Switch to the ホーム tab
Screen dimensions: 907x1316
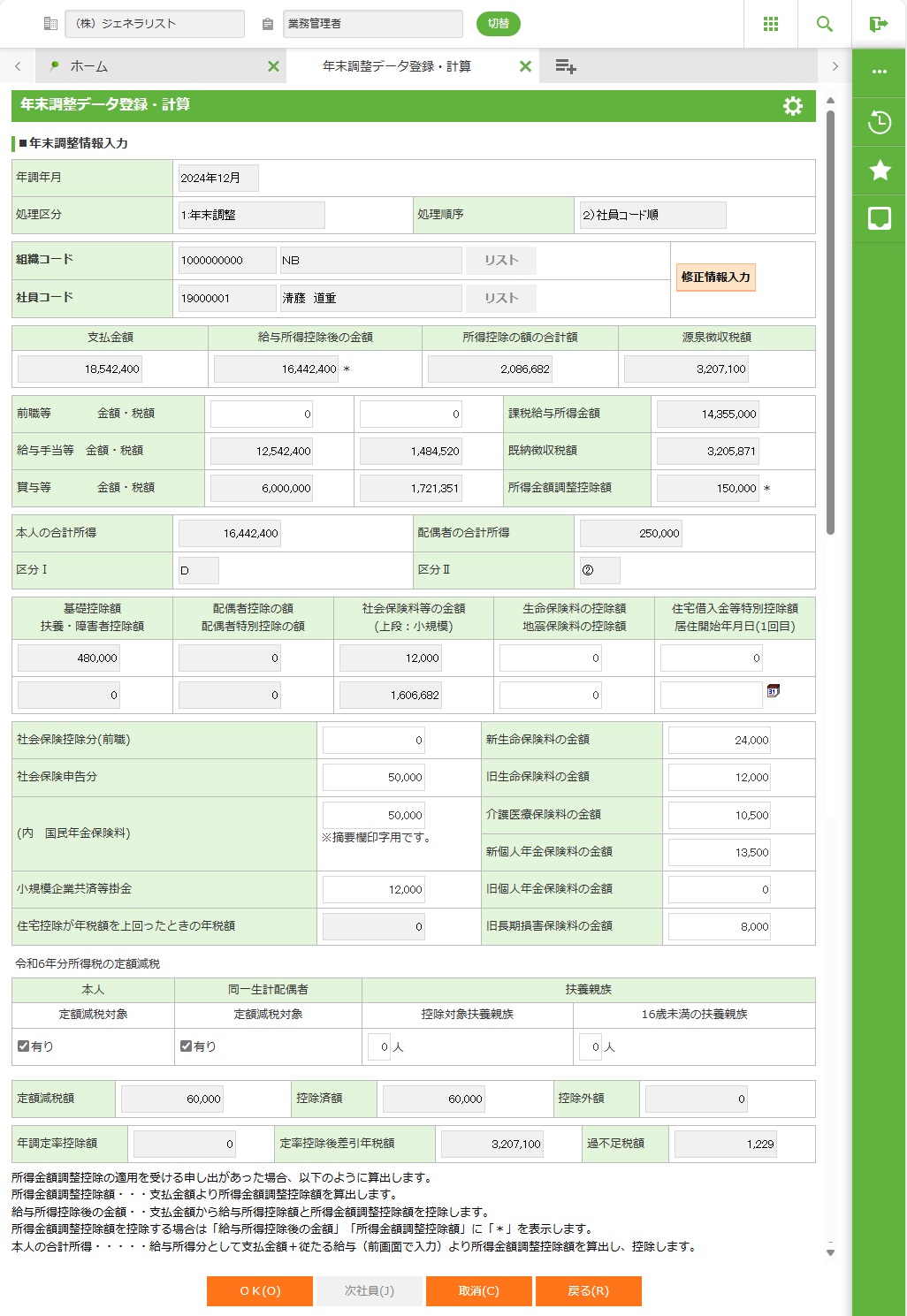(88, 66)
